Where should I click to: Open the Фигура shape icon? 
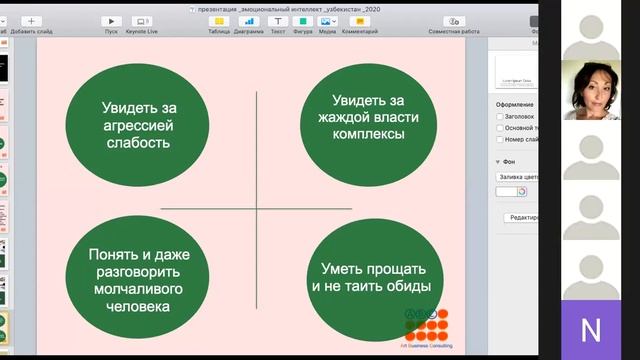[x=303, y=21]
